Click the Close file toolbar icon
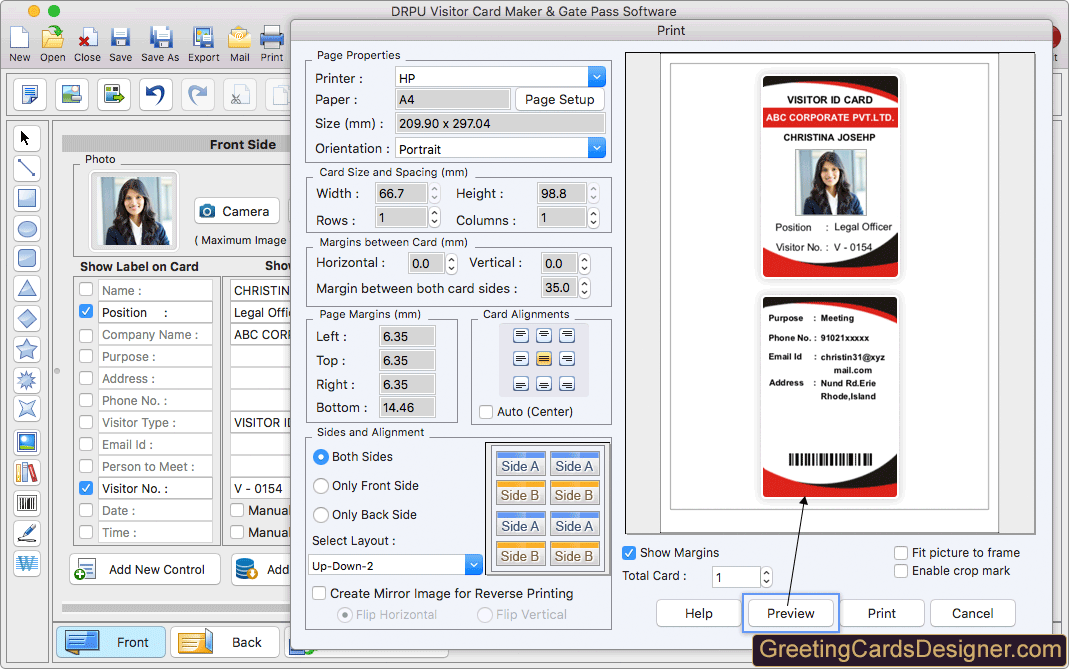Image resolution: width=1069 pixels, height=669 pixels. click(x=87, y=44)
